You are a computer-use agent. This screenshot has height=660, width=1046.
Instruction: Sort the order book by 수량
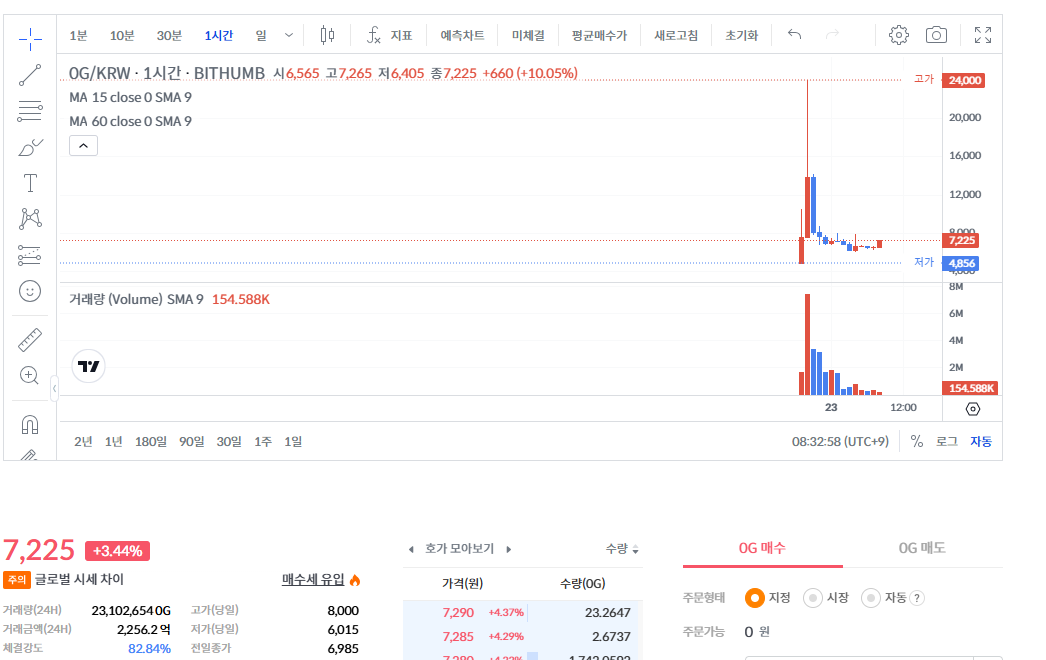(x=622, y=549)
